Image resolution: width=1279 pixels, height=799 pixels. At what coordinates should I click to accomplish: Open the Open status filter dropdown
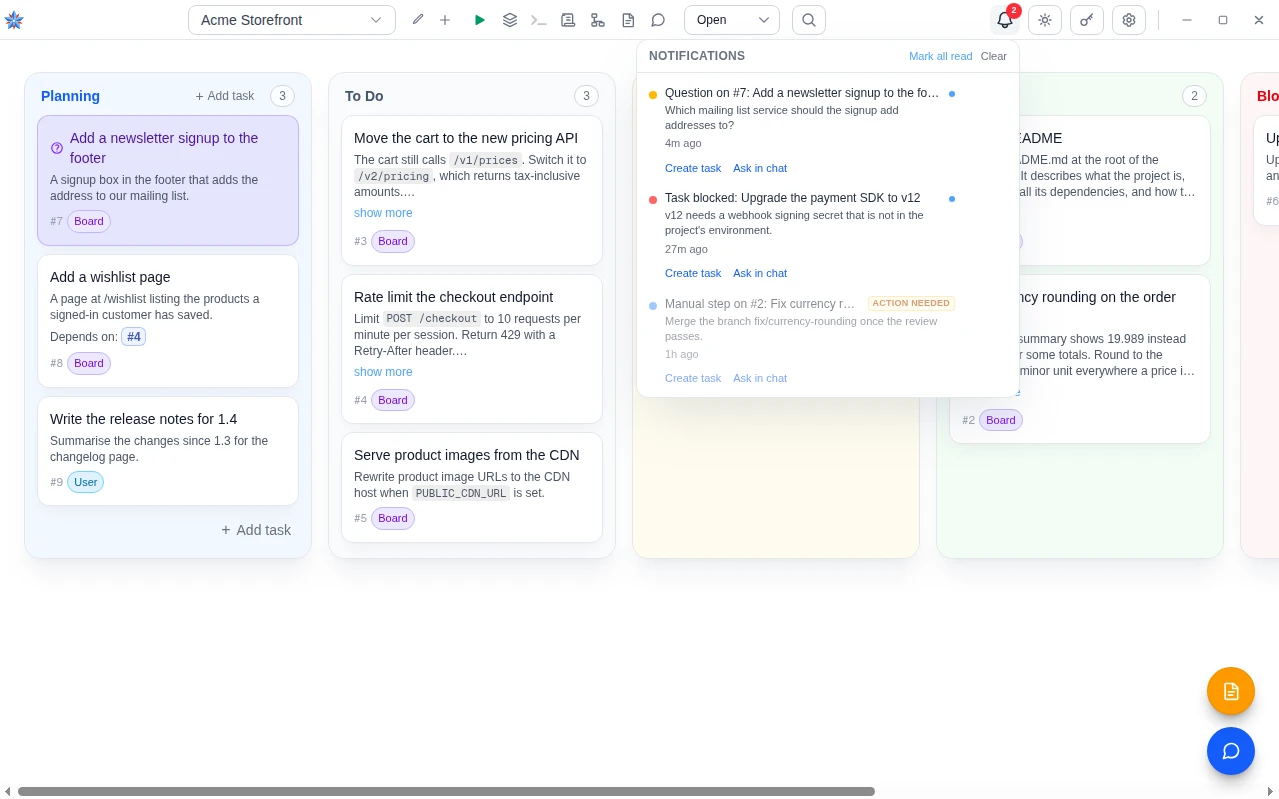point(732,20)
